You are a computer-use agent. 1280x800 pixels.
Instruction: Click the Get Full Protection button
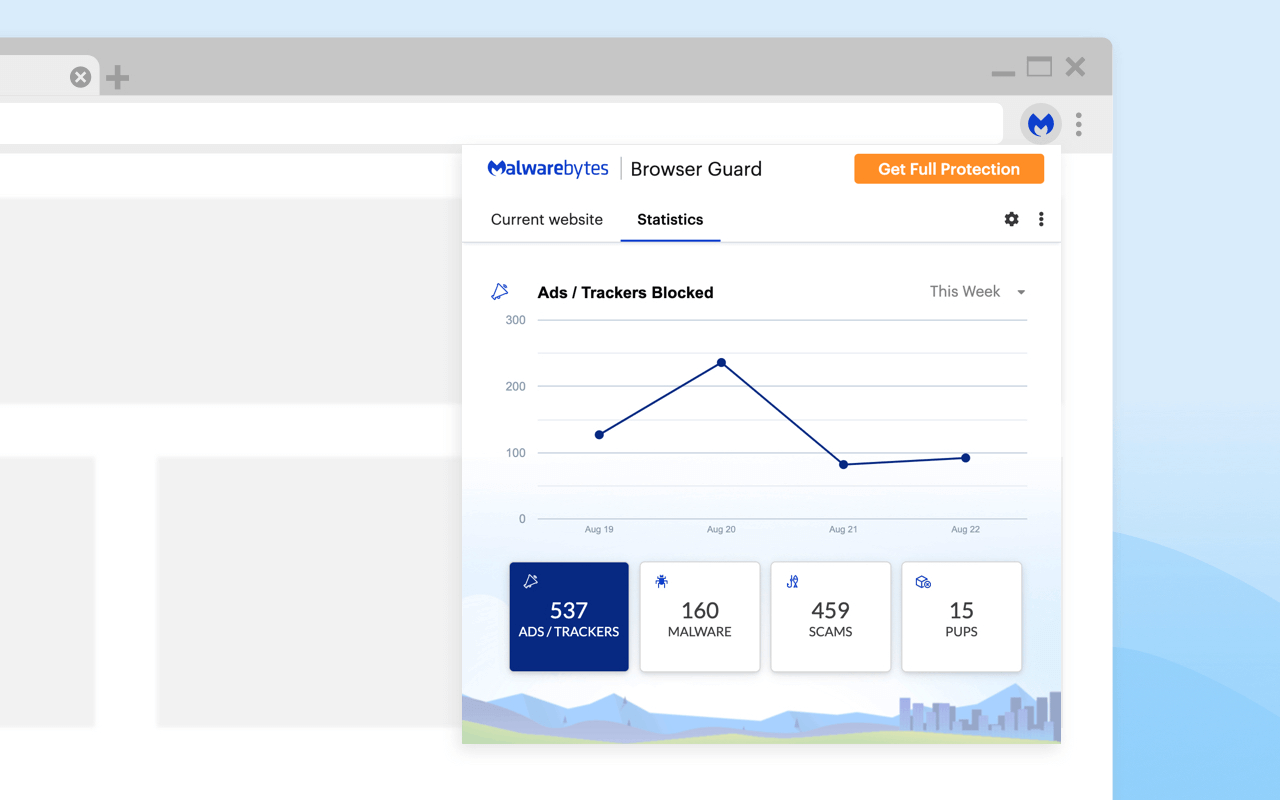click(949, 169)
